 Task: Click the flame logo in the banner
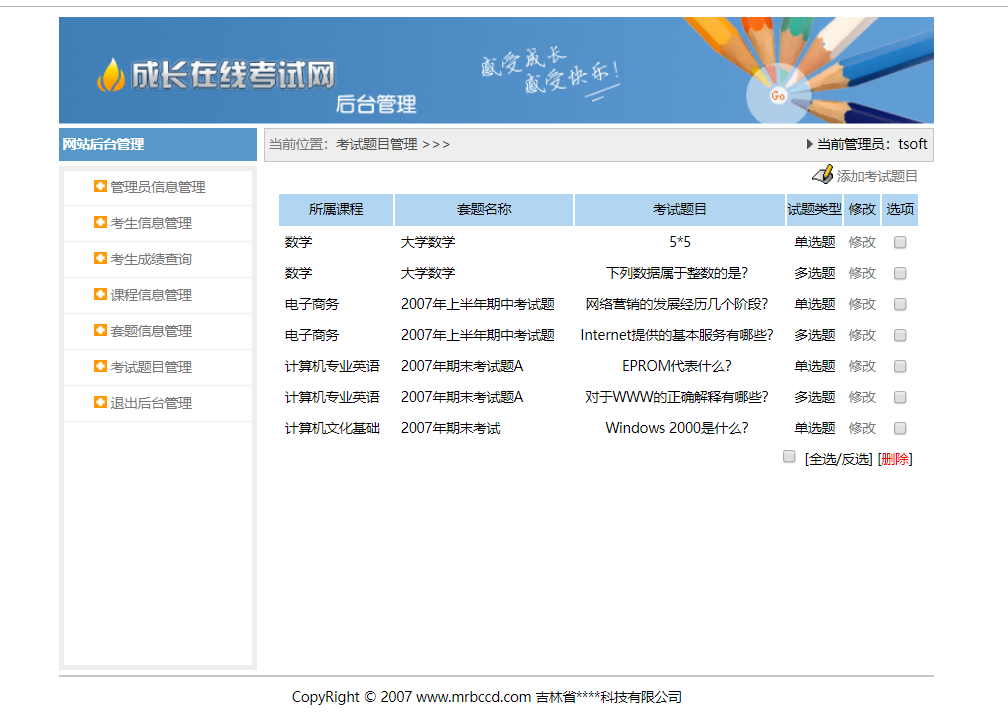click(x=110, y=76)
